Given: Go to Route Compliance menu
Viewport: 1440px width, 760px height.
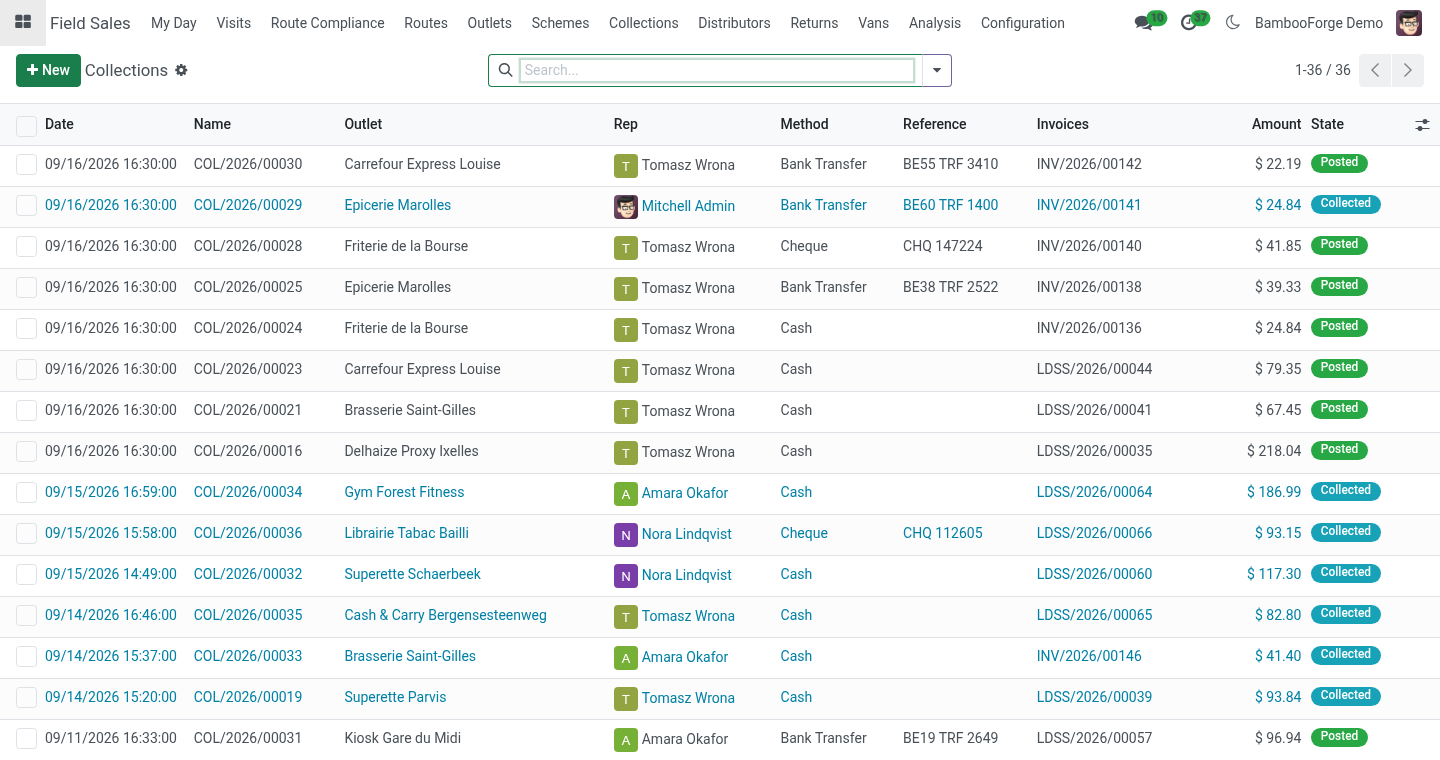Looking at the screenshot, I should 327,23.
